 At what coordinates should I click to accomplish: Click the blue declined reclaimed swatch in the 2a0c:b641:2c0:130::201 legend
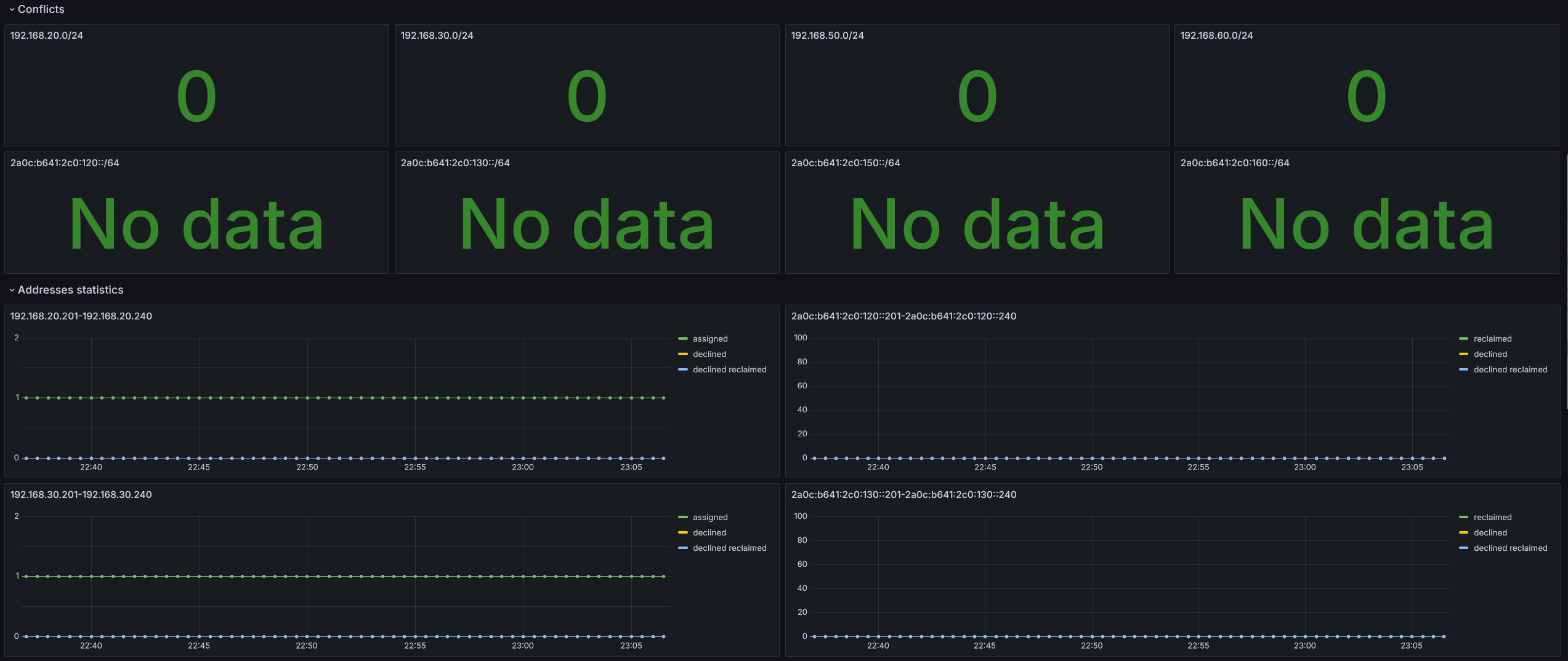1463,548
